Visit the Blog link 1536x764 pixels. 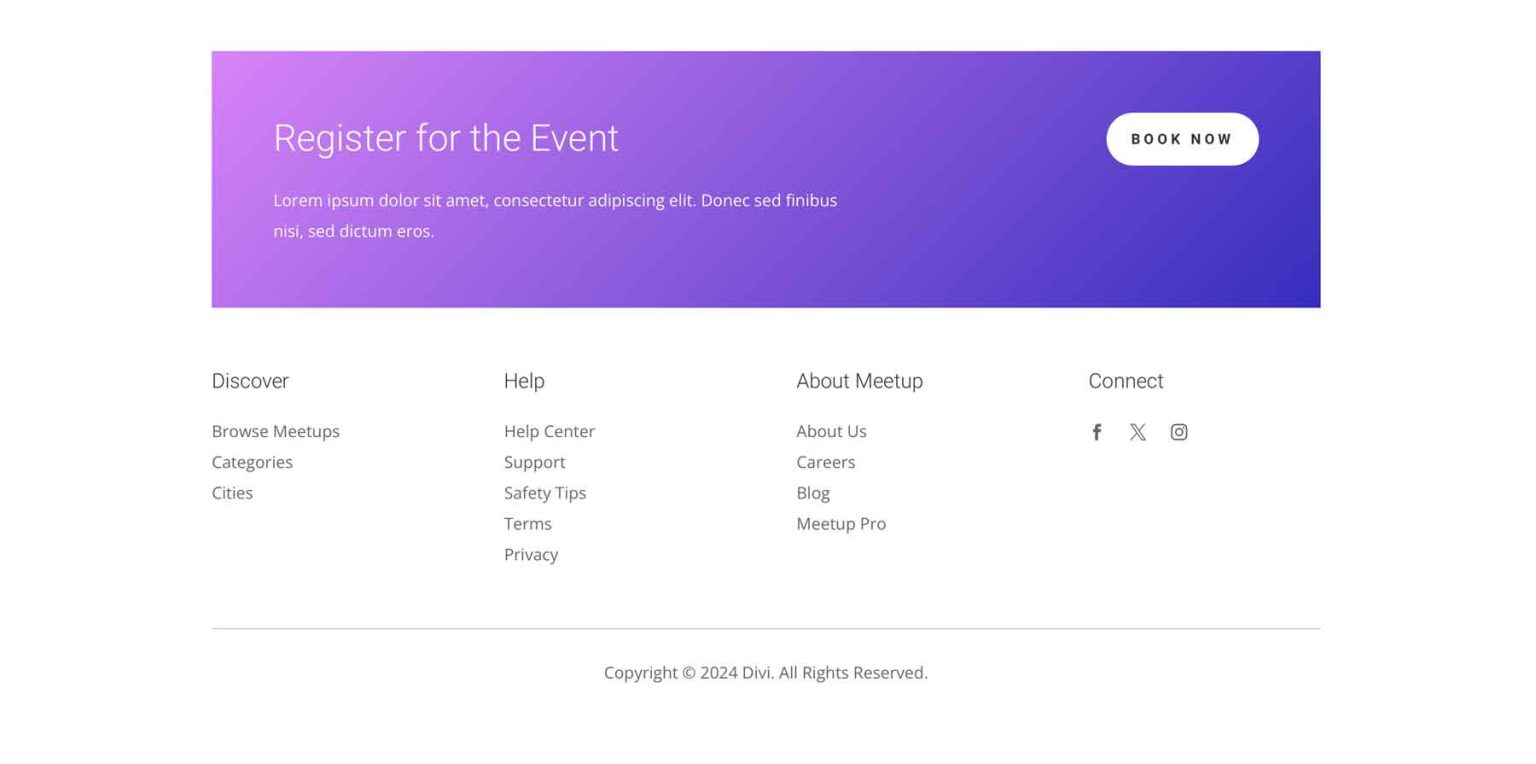(x=813, y=492)
